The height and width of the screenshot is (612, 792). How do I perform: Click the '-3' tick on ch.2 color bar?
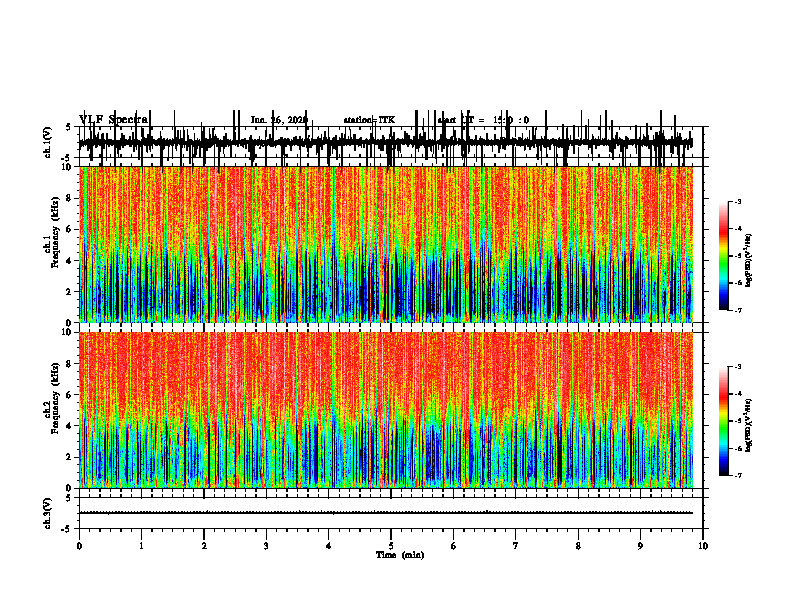(737, 367)
